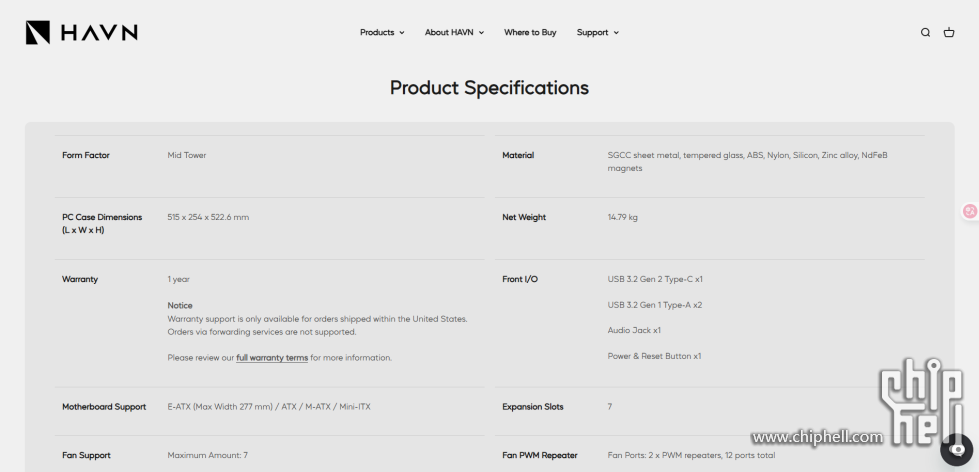This screenshot has height=472, width=979.
Task: Open the shopping cart icon
Action: tap(949, 33)
